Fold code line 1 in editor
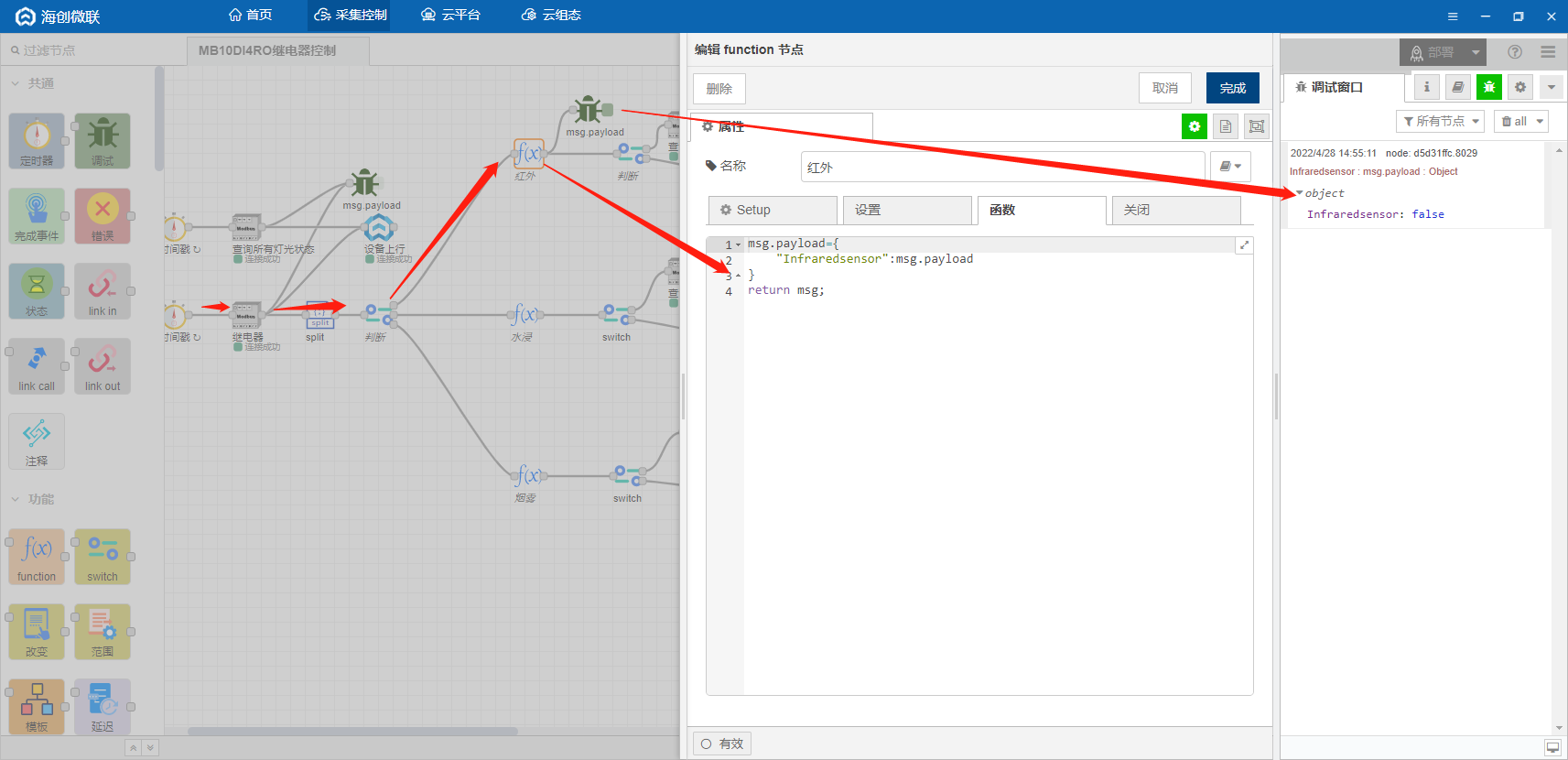1568x760 pixels. [x=739, y=244]
